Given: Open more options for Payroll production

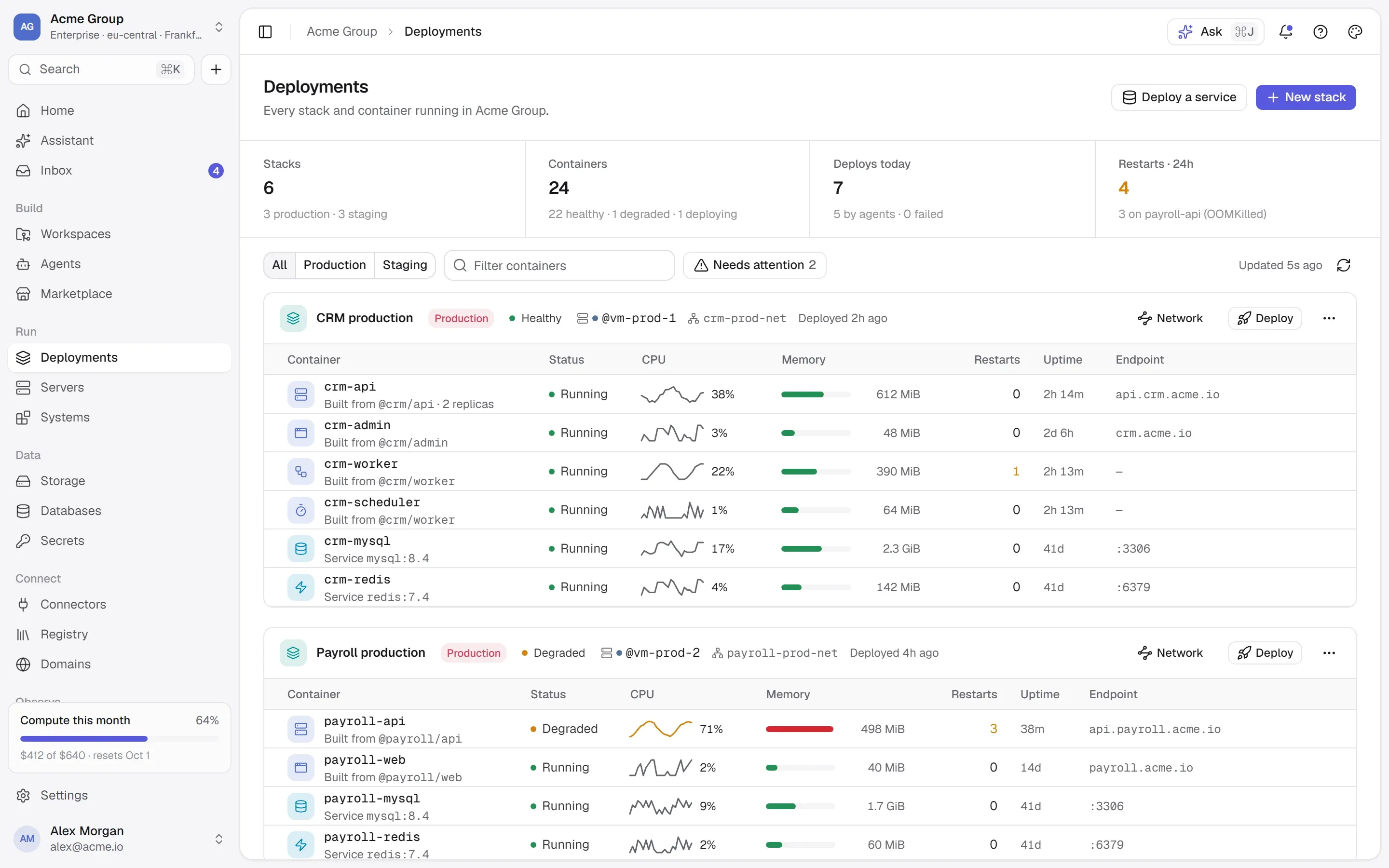Looking at the screenshot, I should [1329, 653].
